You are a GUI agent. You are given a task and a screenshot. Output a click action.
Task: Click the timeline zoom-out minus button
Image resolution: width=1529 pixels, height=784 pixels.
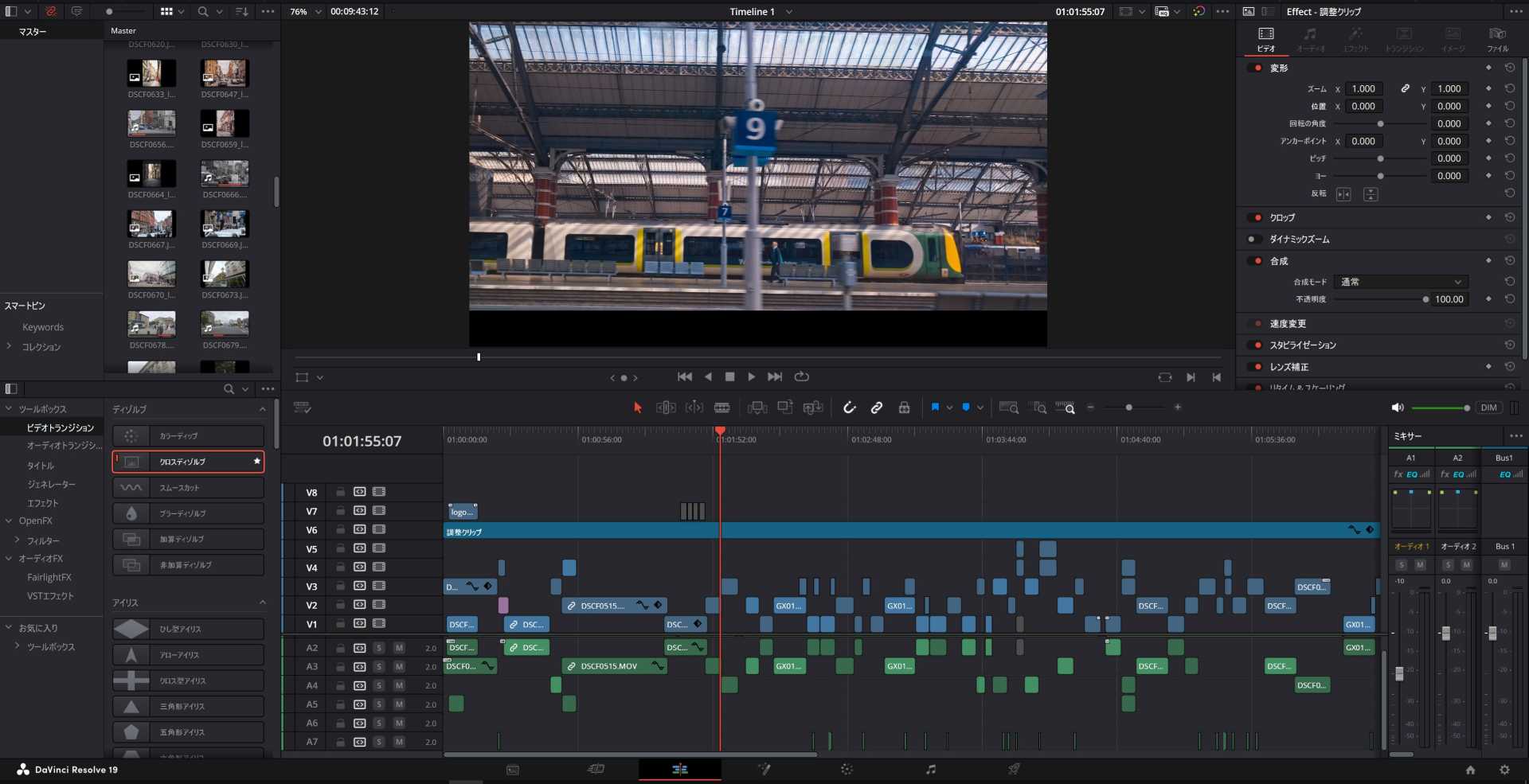(x=1090, y=408)
